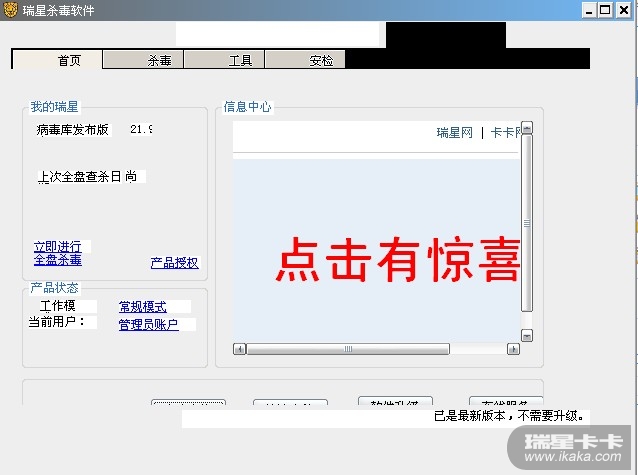The image size is (638, 475).
Task: Click the Rising lion logo in title bar
Action: tap(11, 10)
